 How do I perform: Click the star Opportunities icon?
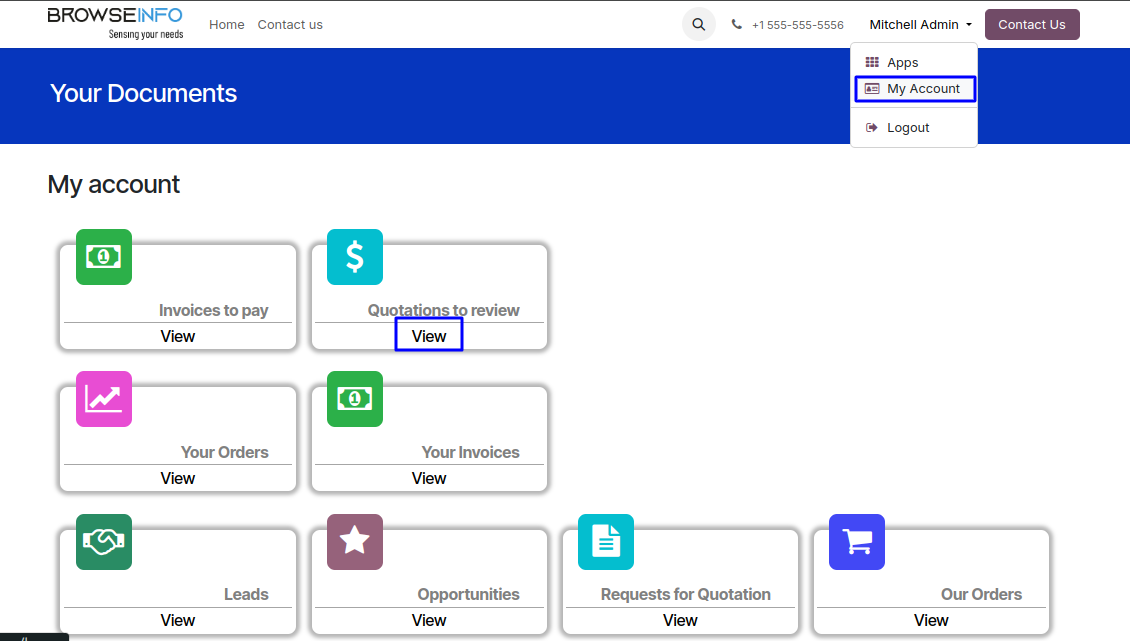[355, 541]
